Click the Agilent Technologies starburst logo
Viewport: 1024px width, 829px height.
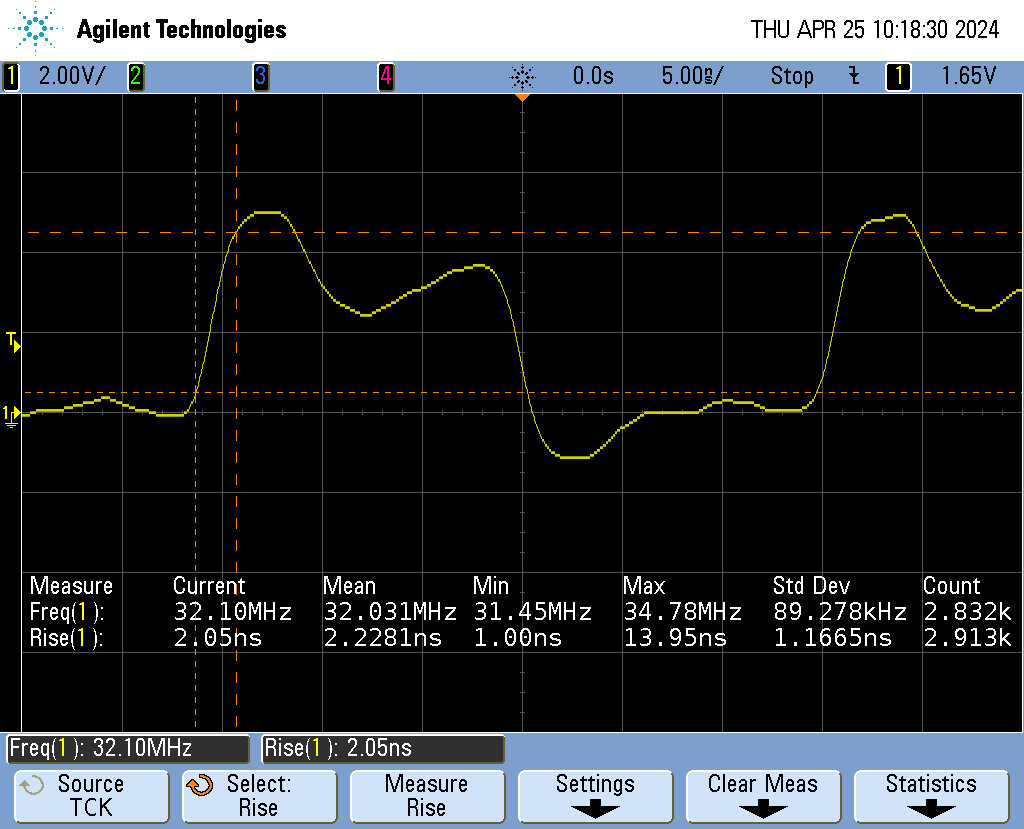tap(37, 29)
